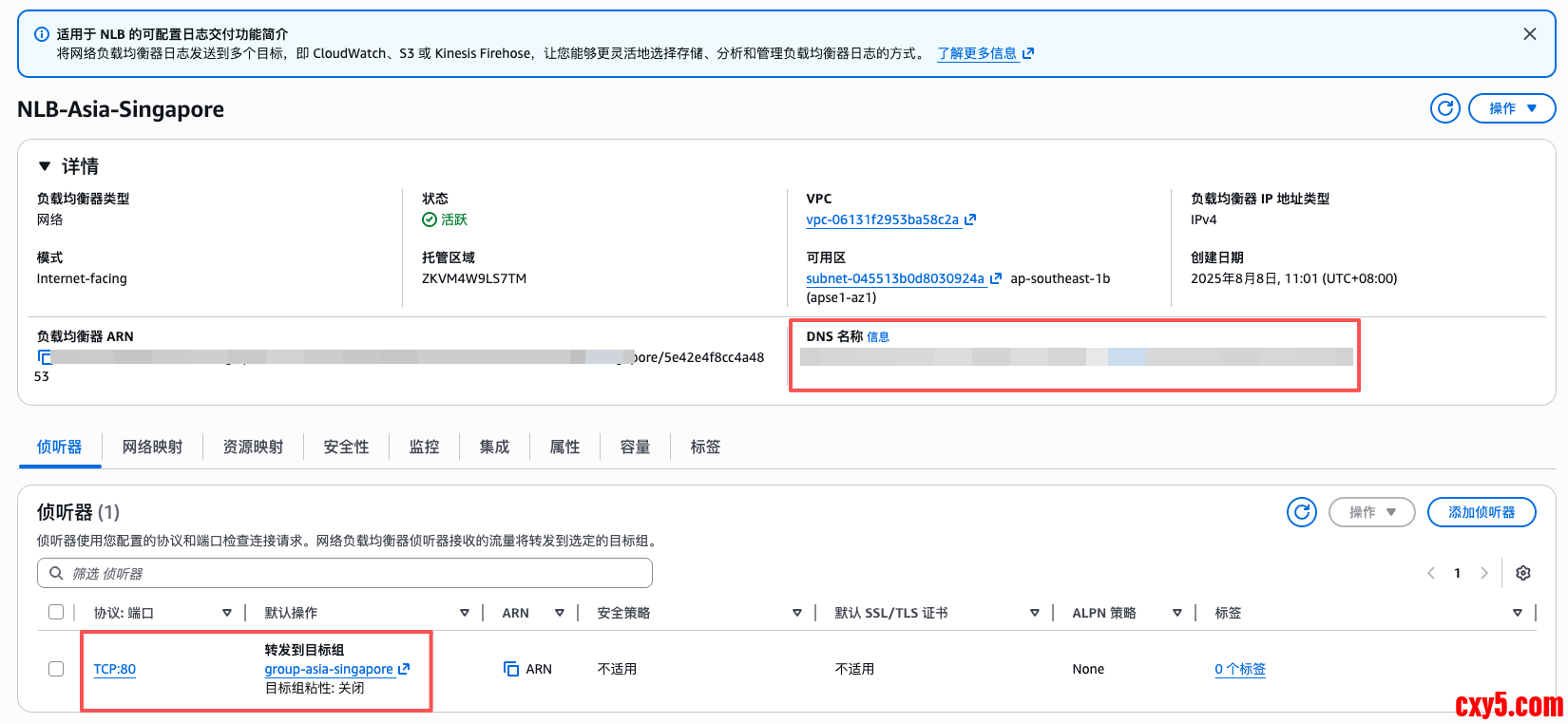Dismiss the NLB log delivery banner
The image size is (1568, 724).
point(1529,34)
